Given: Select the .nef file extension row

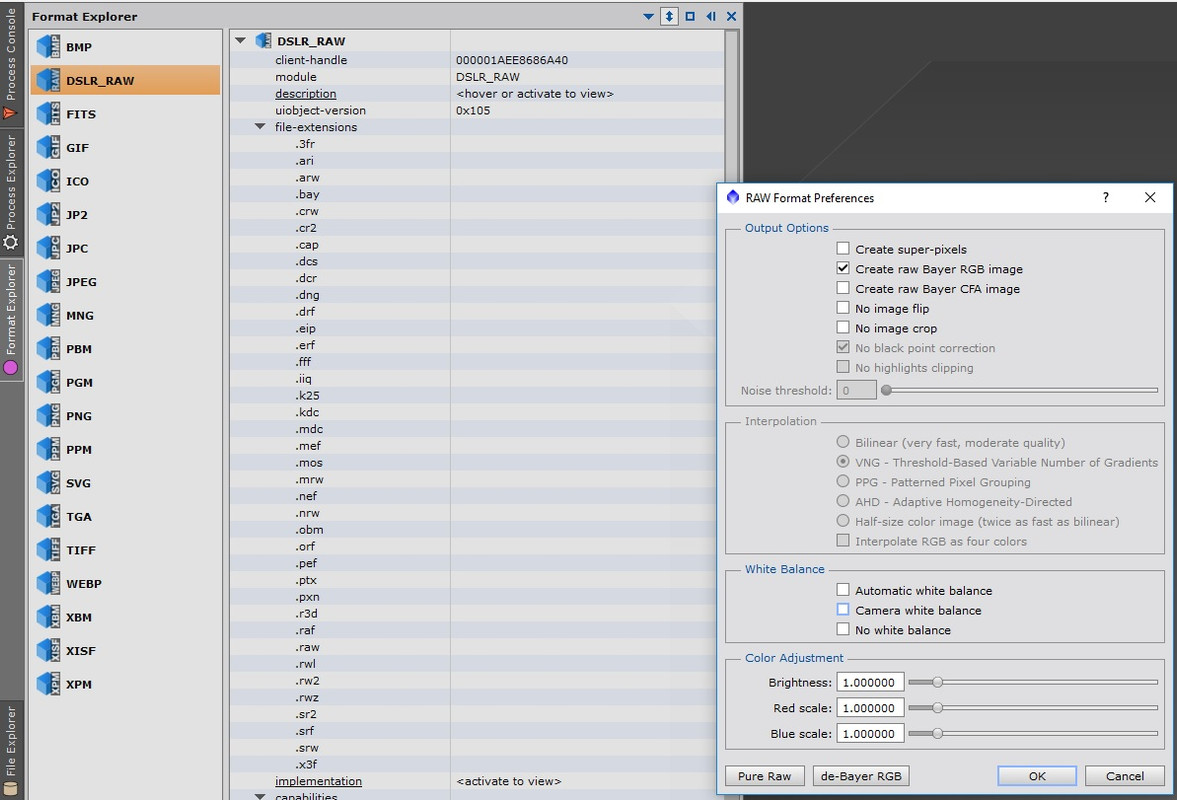Looking at the screenshot, I should [x=477, y=496].
